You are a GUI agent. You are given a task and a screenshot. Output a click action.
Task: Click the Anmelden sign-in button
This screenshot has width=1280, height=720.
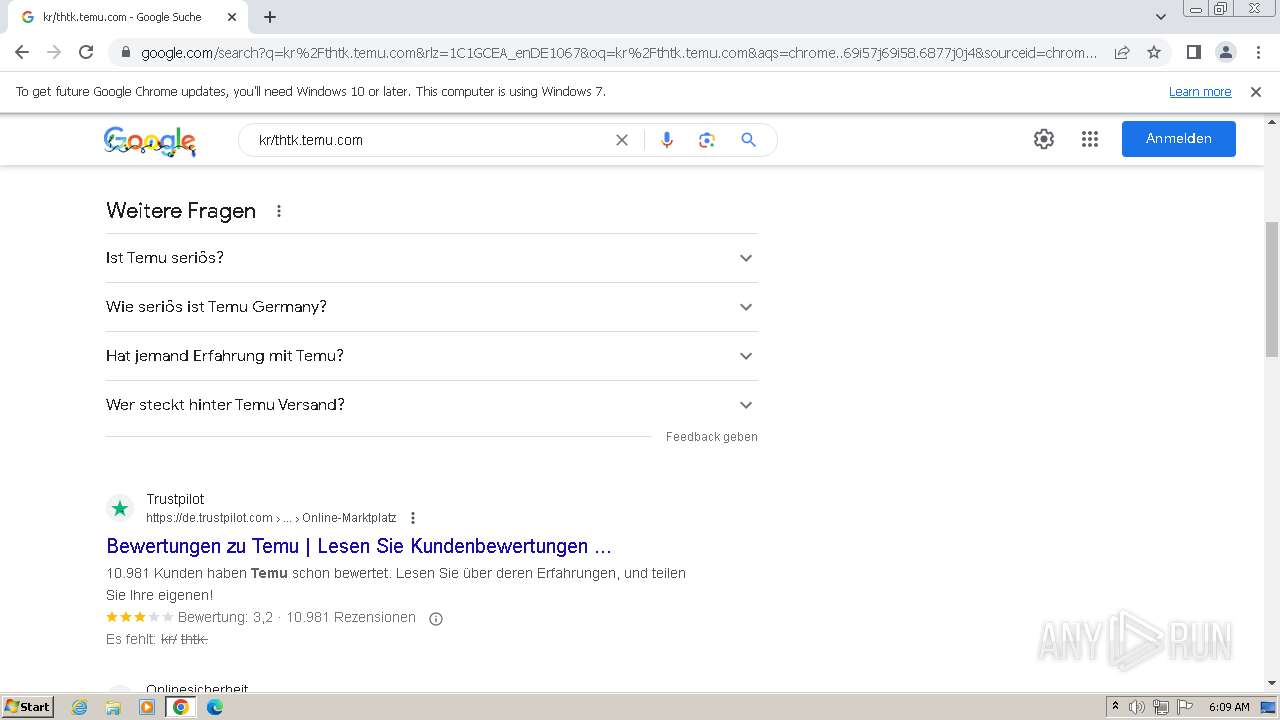click(x=1179, y=139)
